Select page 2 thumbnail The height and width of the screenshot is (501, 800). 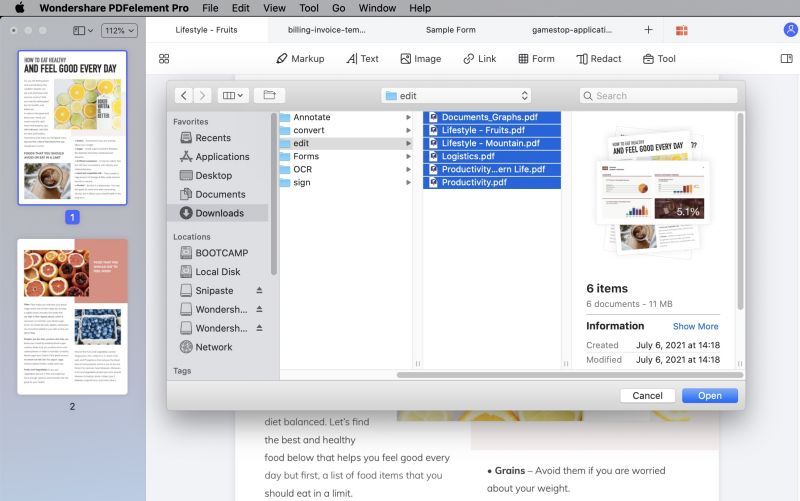(72, 316)
